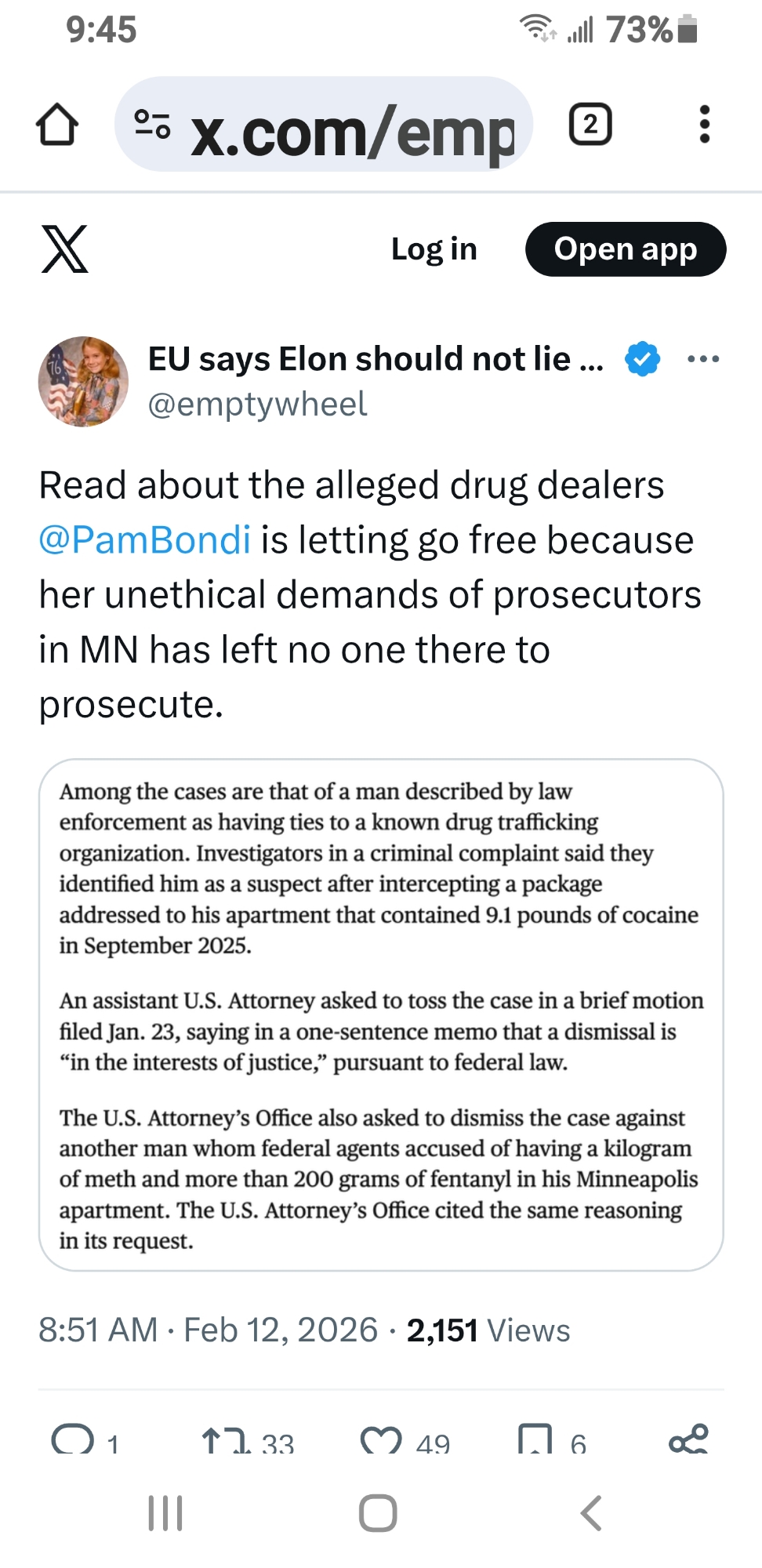762x1568 pixels.
Task: Tap Android recent apps button
Action: 165,1513
